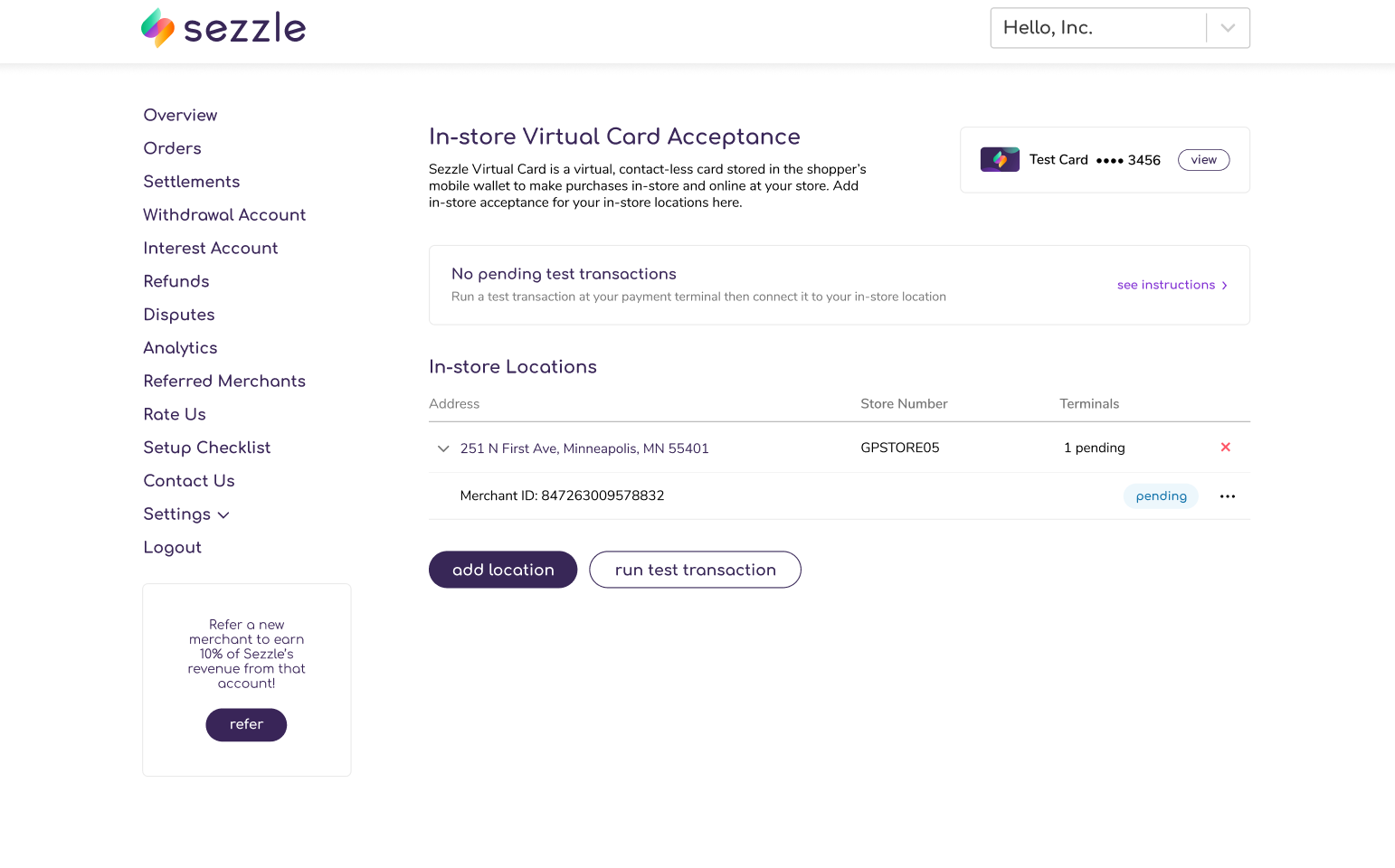Open Referred Merchants
1395x868 pixels.
click(224, 382)
